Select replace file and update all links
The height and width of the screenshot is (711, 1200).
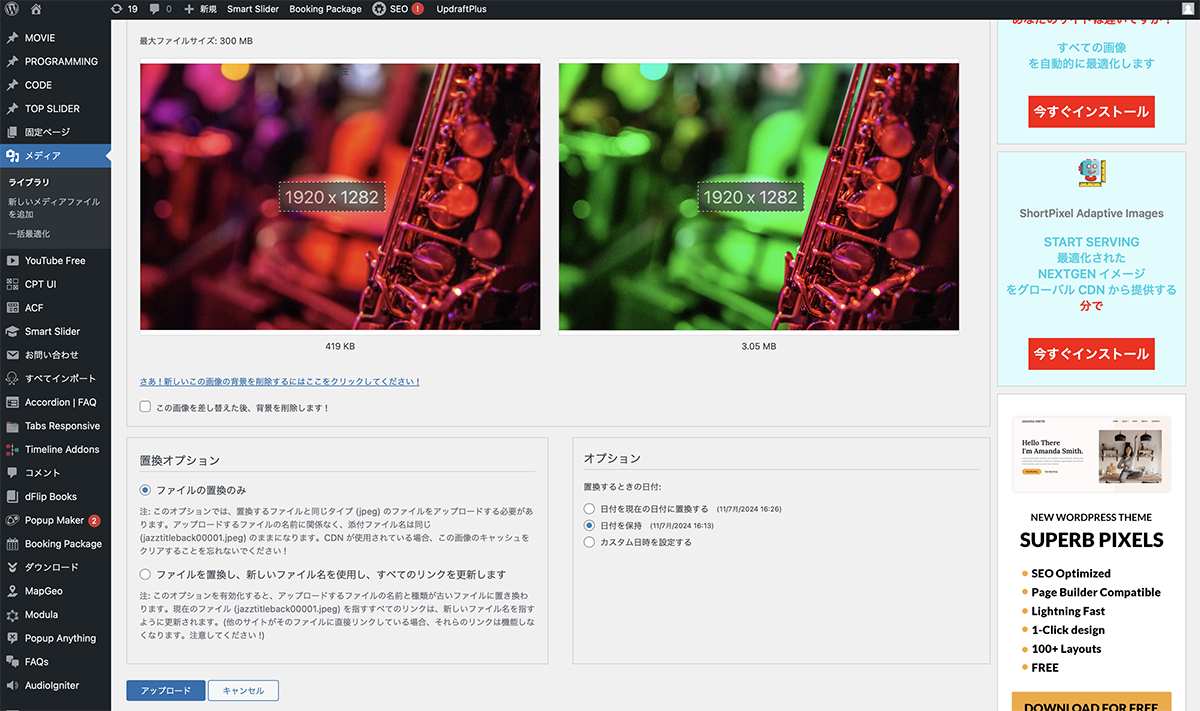pyautogui.click(x=146, y=575)
